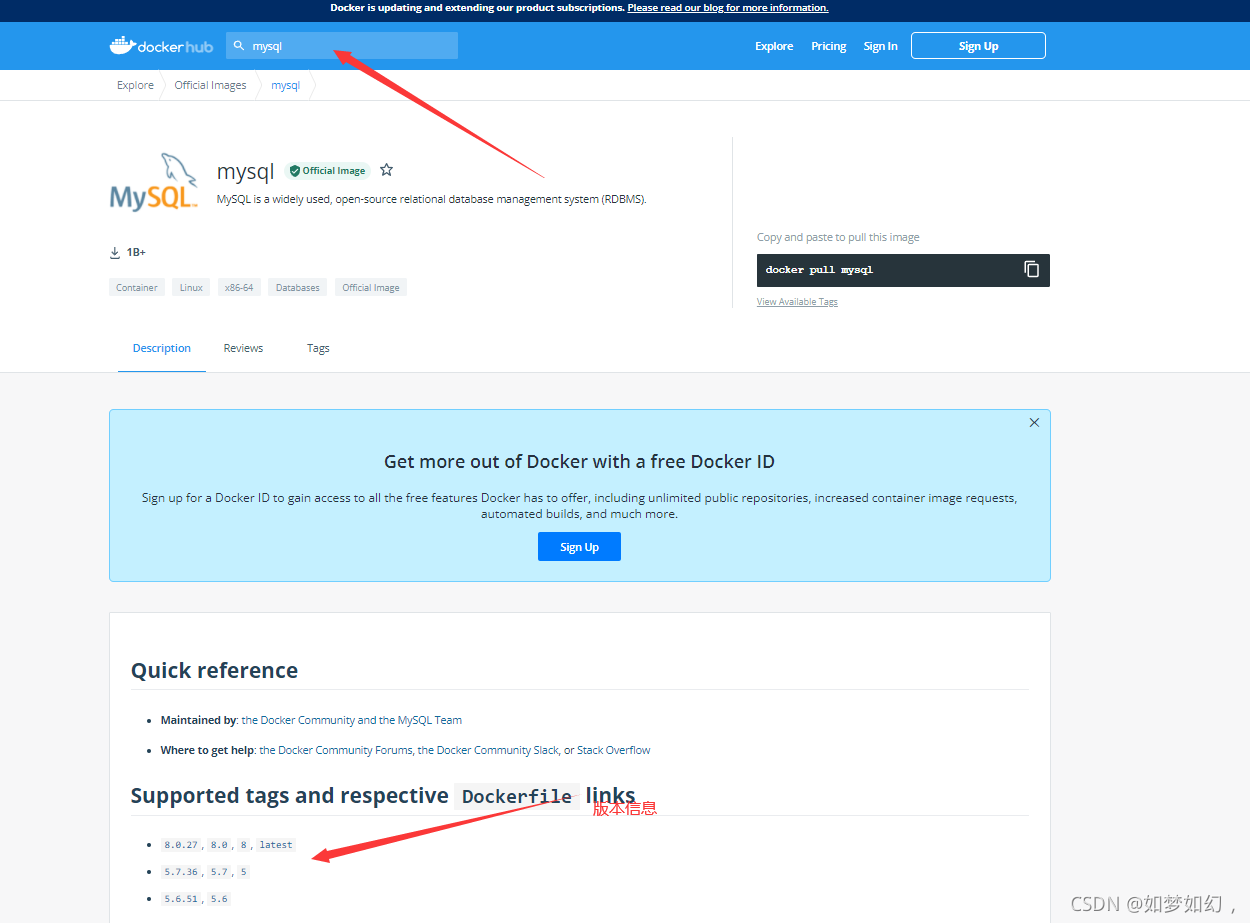Open the 5.6.51 tag Dockerfile link

pyautogui.click(x=180, y=899)
